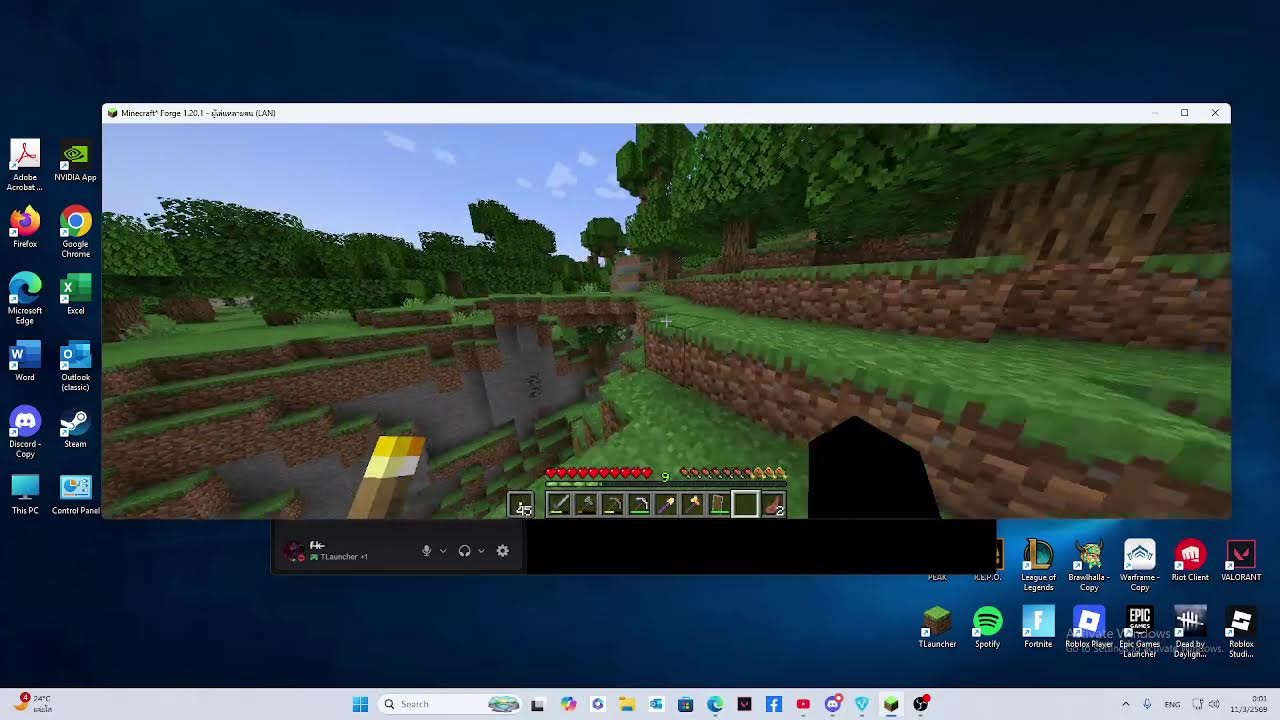Screen dimensions: 1280x720
Task: Open Steam desktop shortcut
Action: click(x=75, y=428)
